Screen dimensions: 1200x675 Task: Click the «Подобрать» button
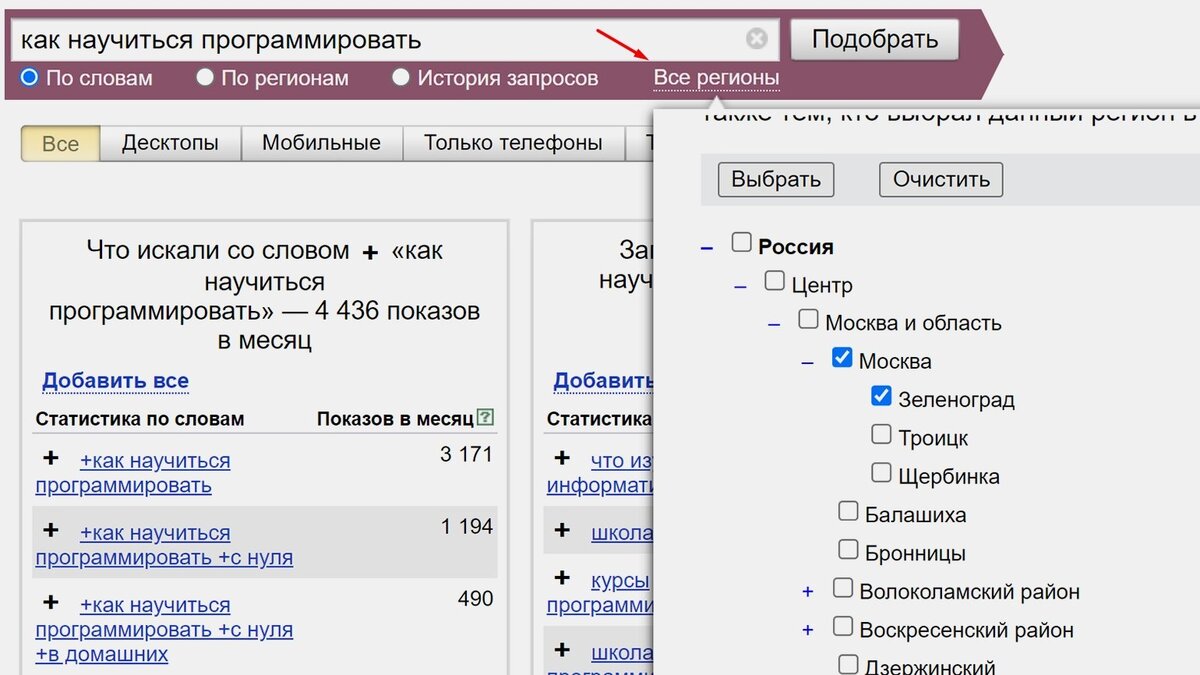click(875, 38)
